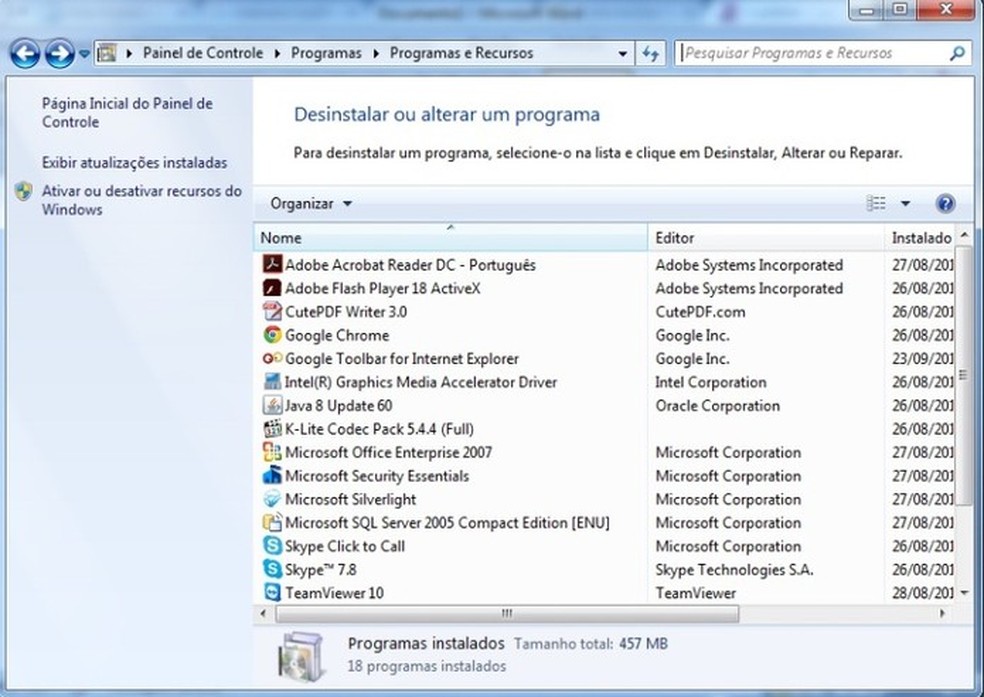Viewport: 984px width, 697px height.
Task: Click Programas in the breadcrumb path
Action: (x=326, y=53)
